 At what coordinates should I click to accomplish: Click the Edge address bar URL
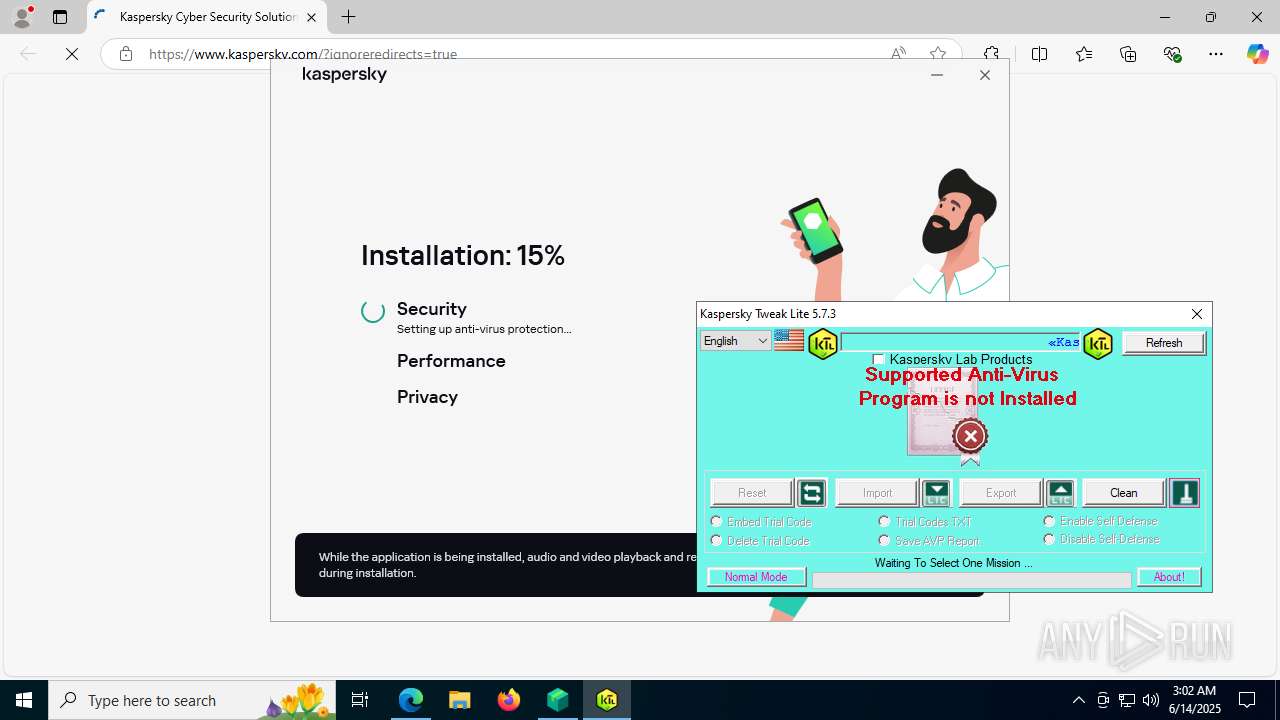(x=303, y=54)
